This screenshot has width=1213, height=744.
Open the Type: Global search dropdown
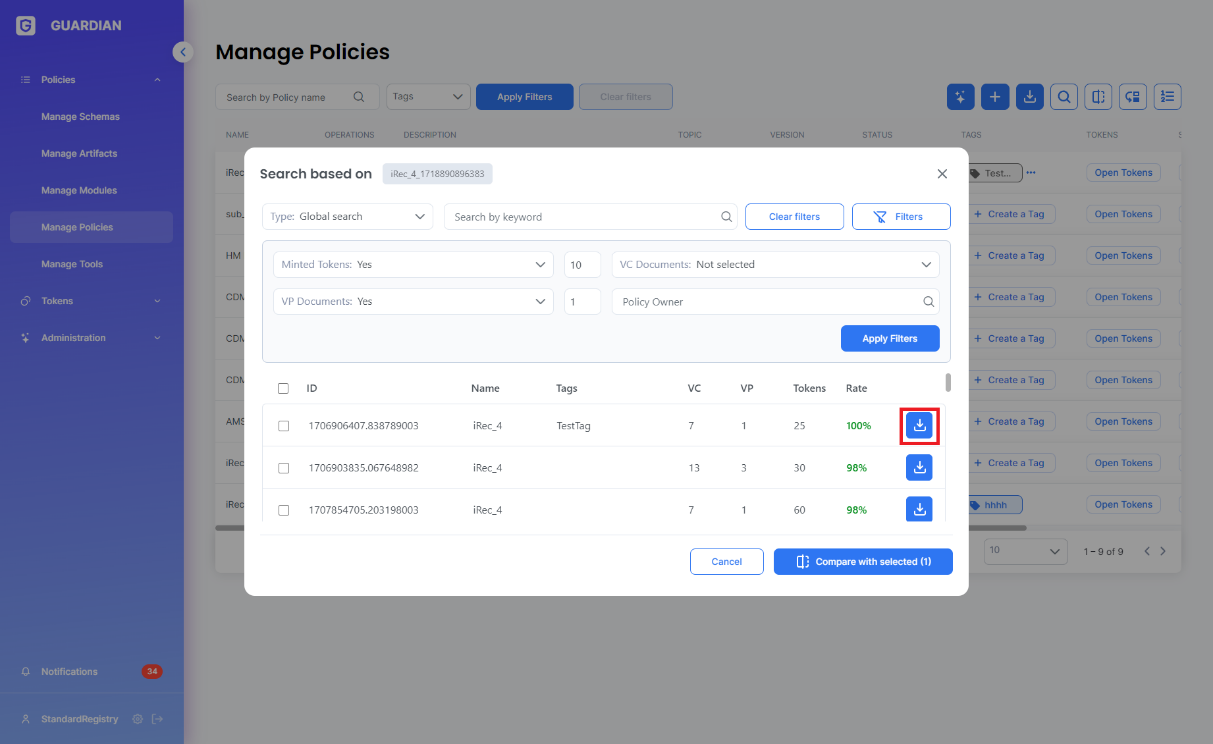pyautogui.click(x=348, y=217)
